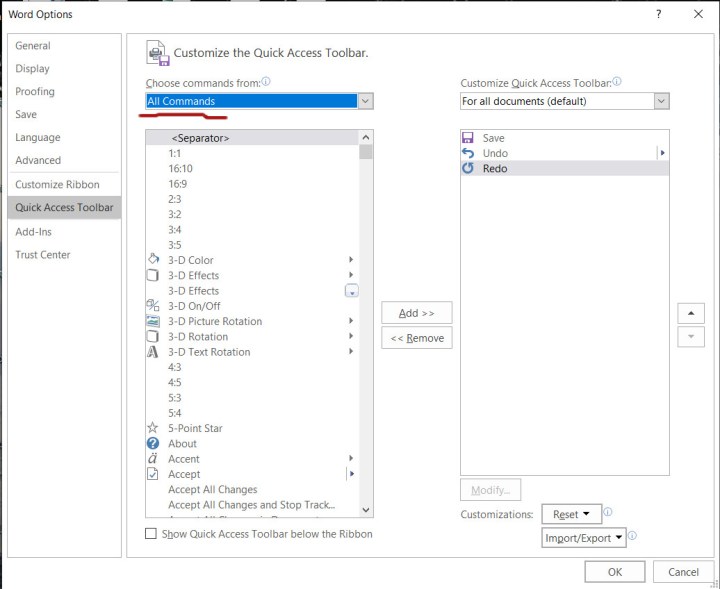Viewport: 720px width, 589px height.
Task: Click the Save floppy disk icon
Action: [468, 138]
